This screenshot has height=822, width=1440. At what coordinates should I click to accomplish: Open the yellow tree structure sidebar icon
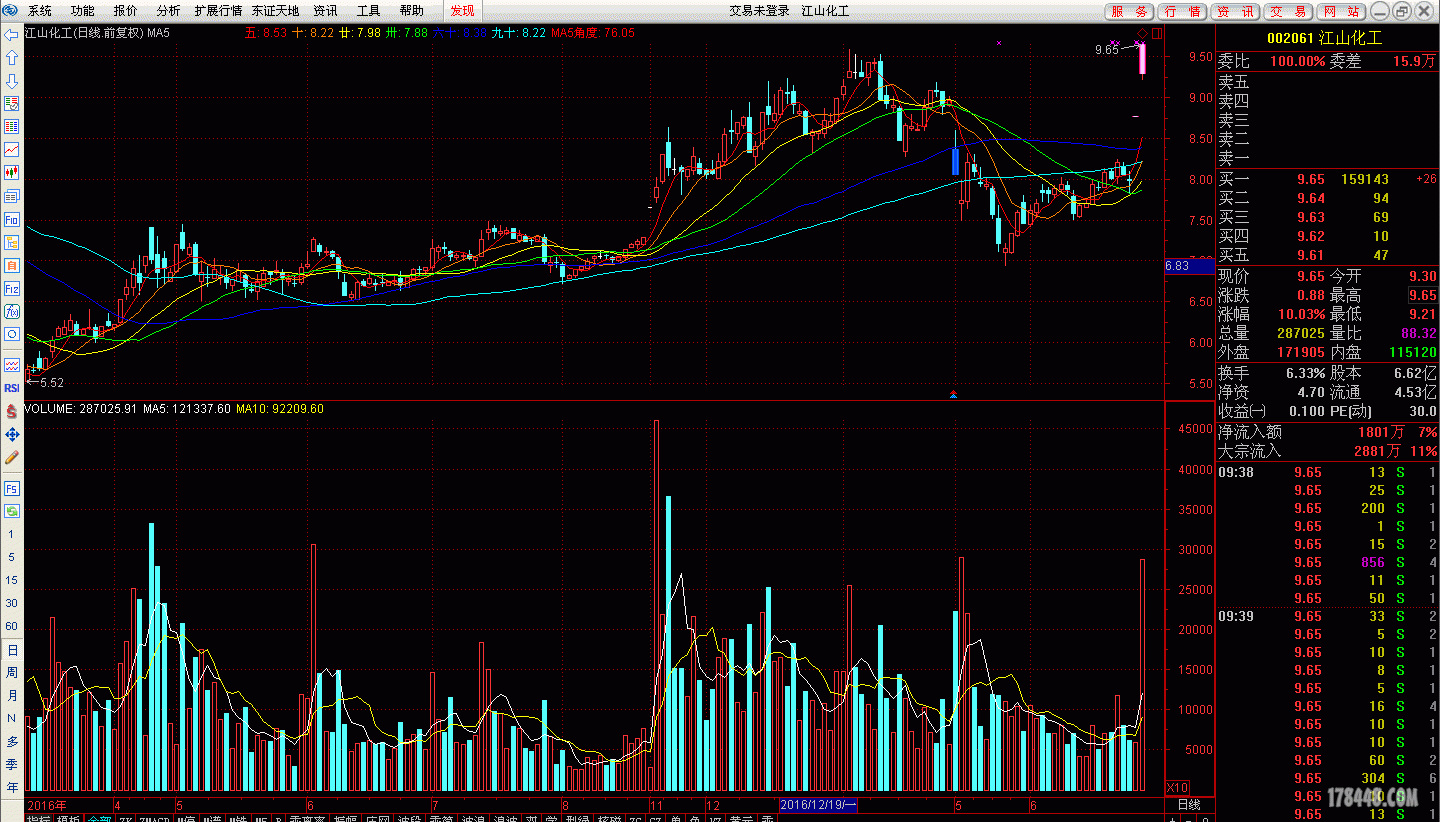12,242
